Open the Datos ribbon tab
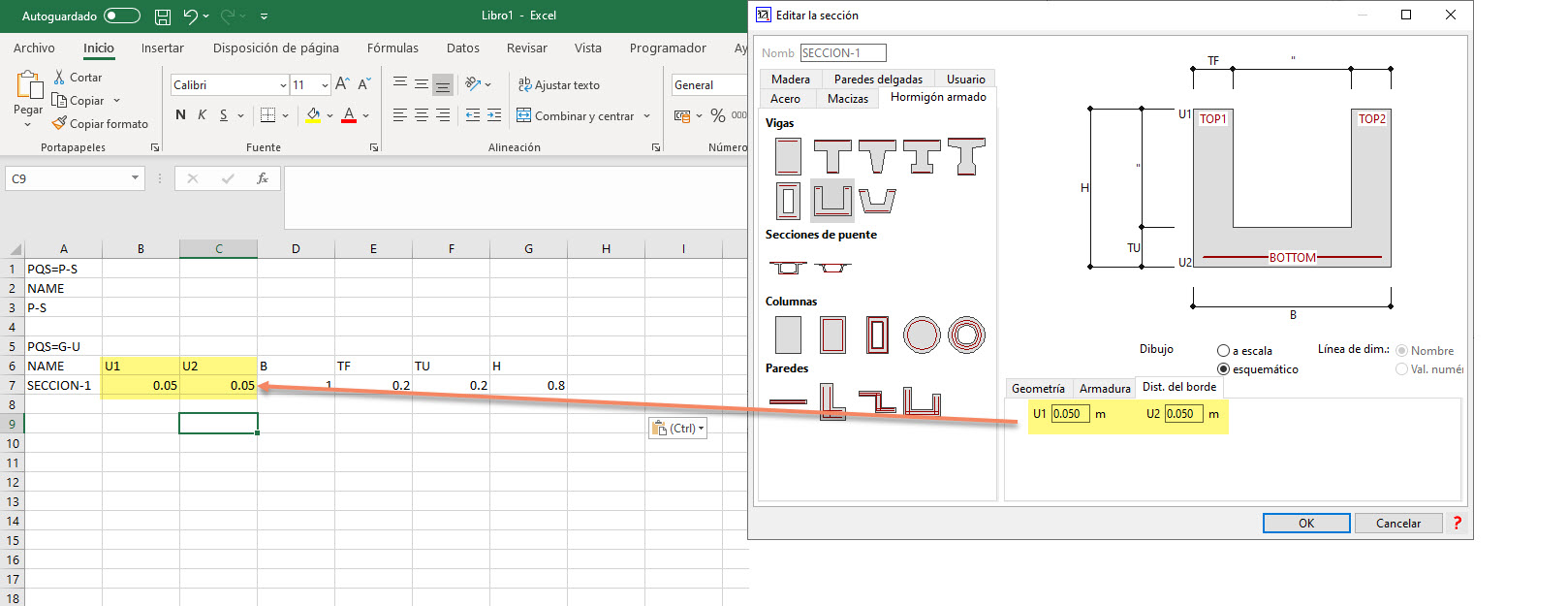 [463, 48]
